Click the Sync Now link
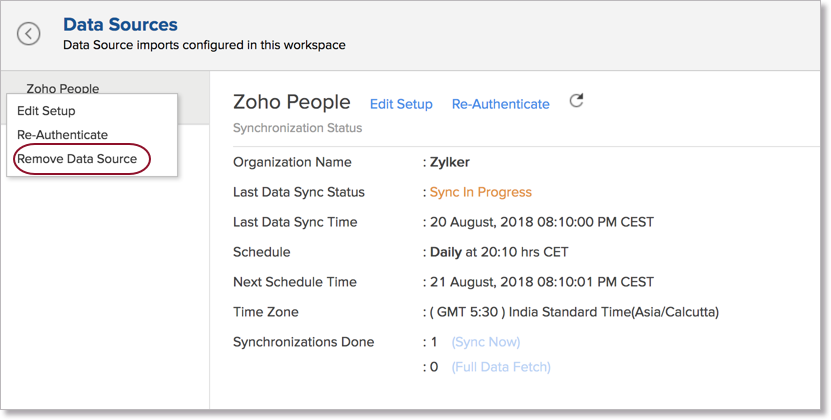831x420 pixels. coord(486,342)
